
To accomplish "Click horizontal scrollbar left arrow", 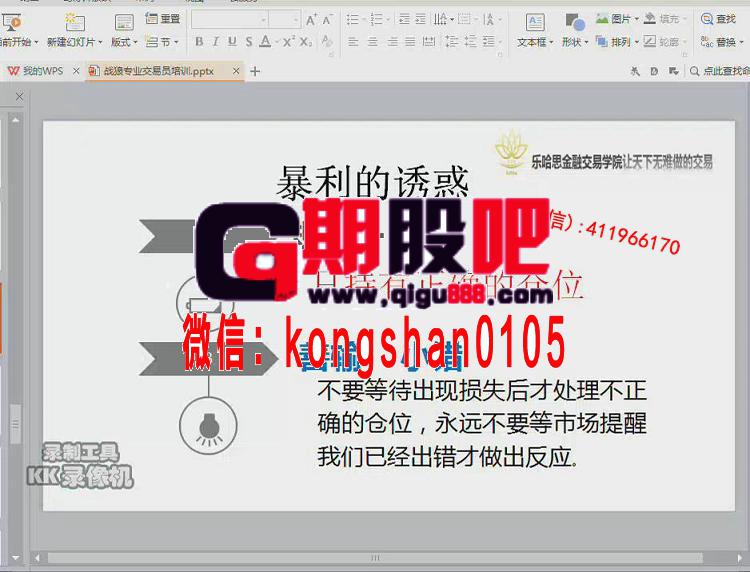I will click(38, 558).
